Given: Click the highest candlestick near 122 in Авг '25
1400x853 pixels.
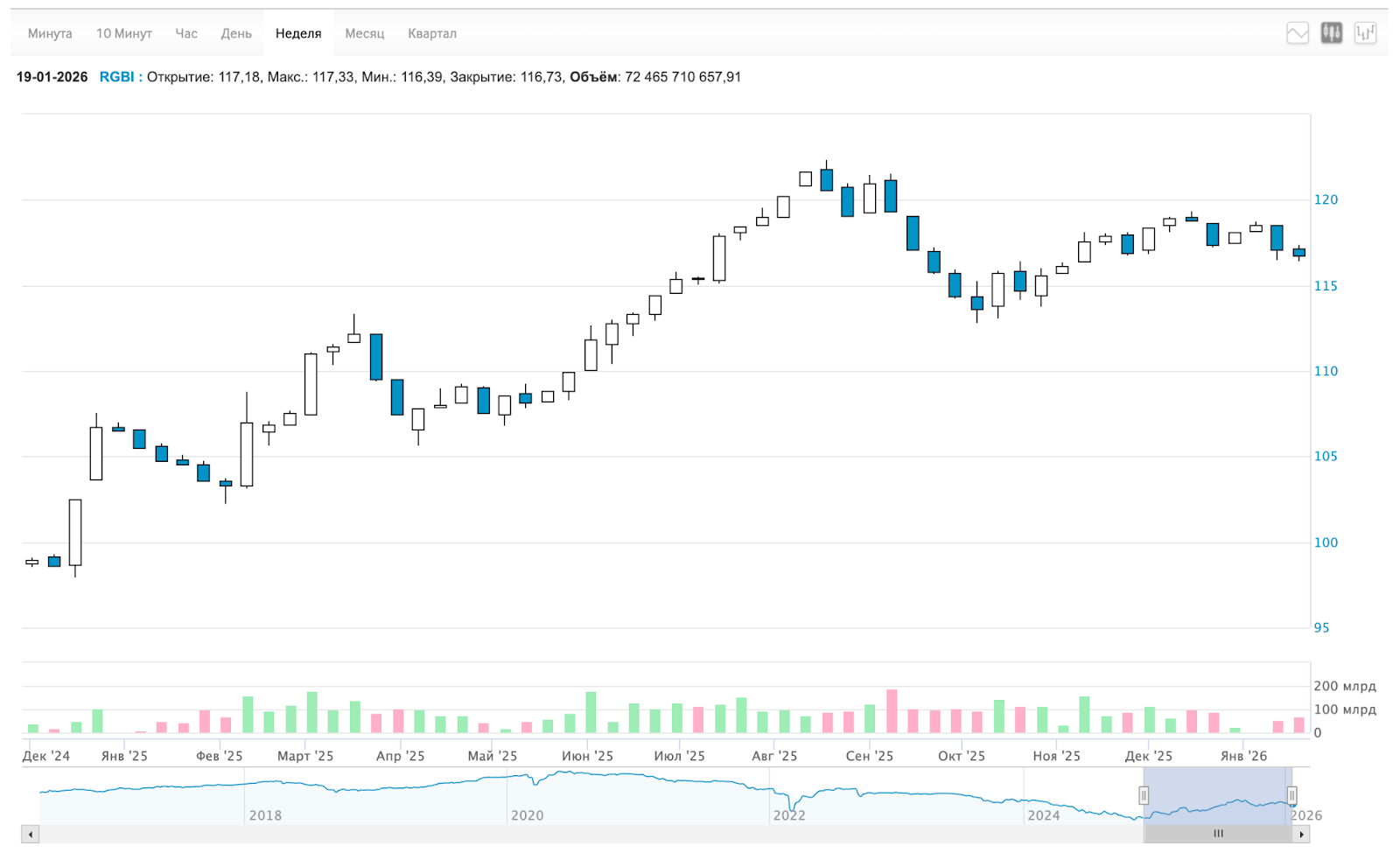Looking at the screenshot, I should point(827,179).
